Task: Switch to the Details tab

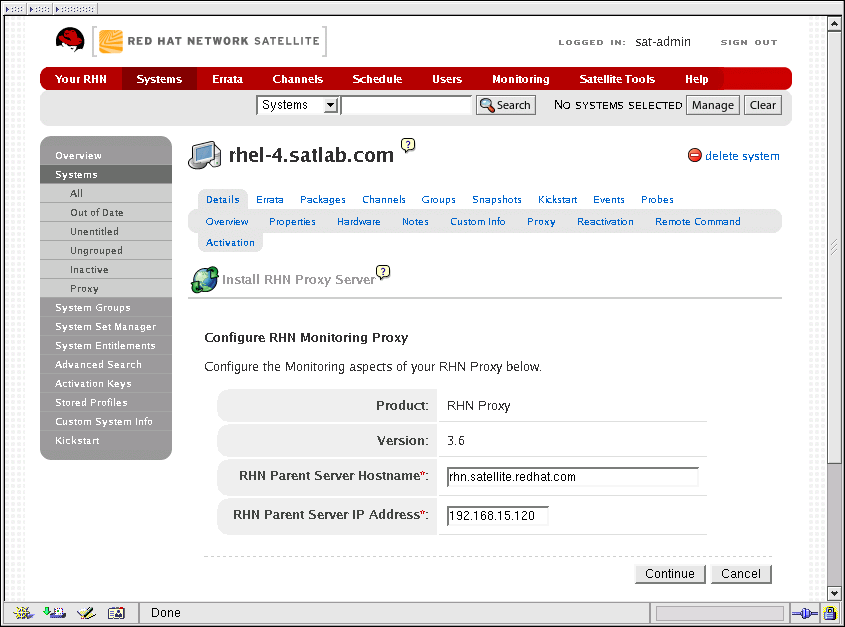Action: tap(223, 199)
